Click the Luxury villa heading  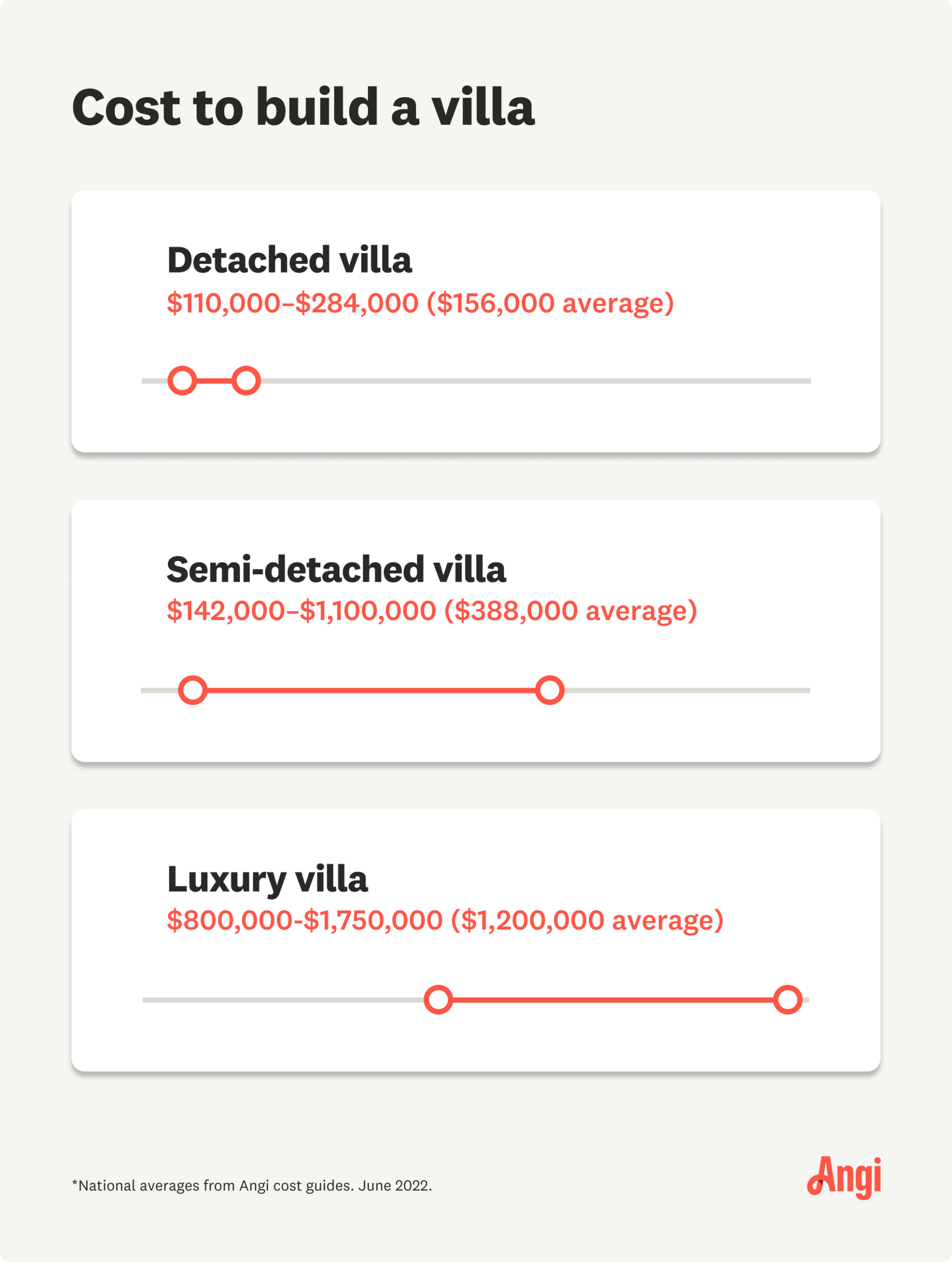pos(268,880)
